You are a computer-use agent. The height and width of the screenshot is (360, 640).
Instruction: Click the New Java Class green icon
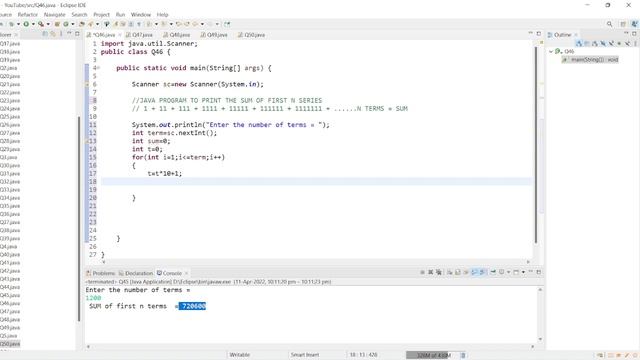(x=66, y=24)
